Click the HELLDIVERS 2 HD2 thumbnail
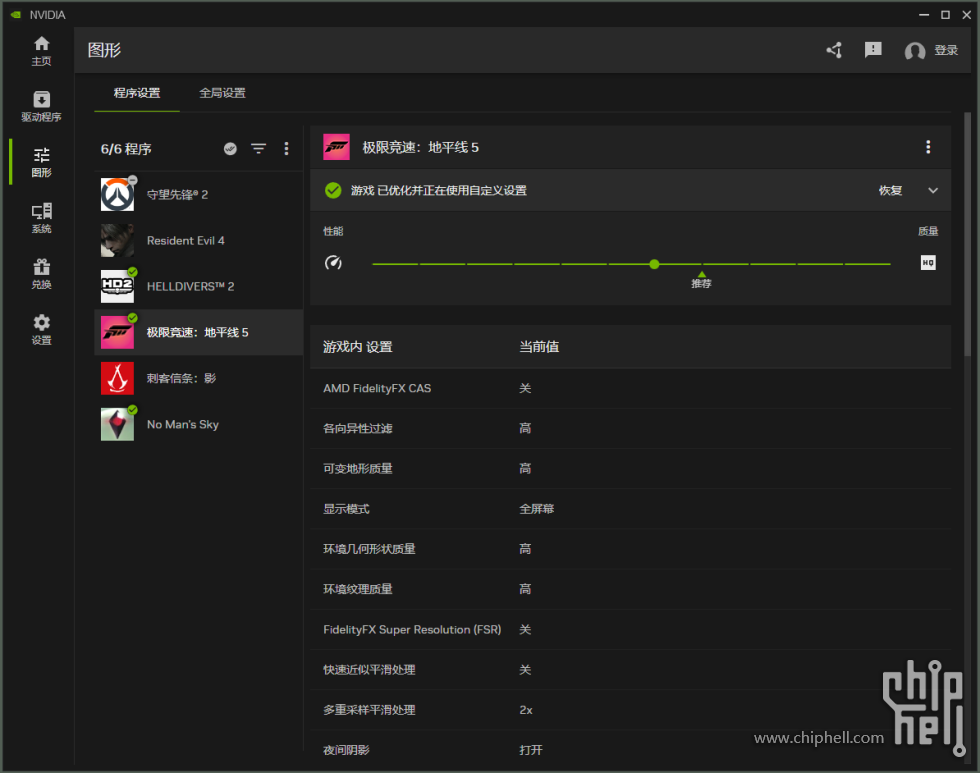The image size is (980, 773). (x=118, y=286)
